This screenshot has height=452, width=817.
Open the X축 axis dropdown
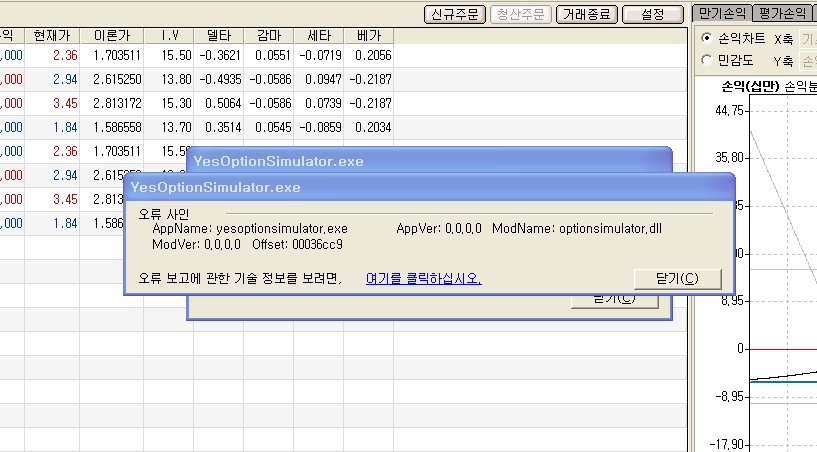pyautogui.click(x=807, y=38)
